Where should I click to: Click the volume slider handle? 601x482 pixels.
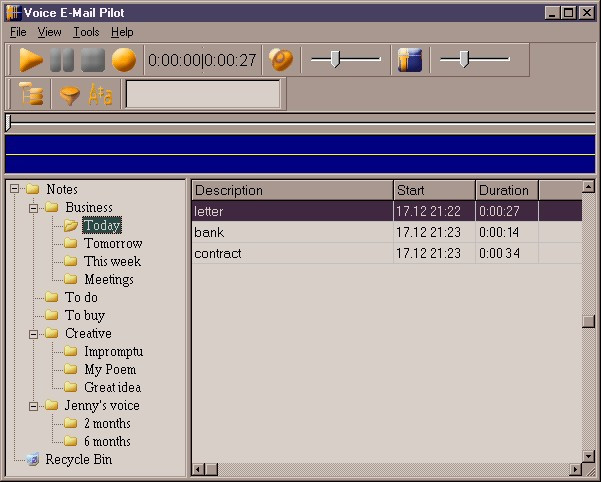(x=335, y=59)
